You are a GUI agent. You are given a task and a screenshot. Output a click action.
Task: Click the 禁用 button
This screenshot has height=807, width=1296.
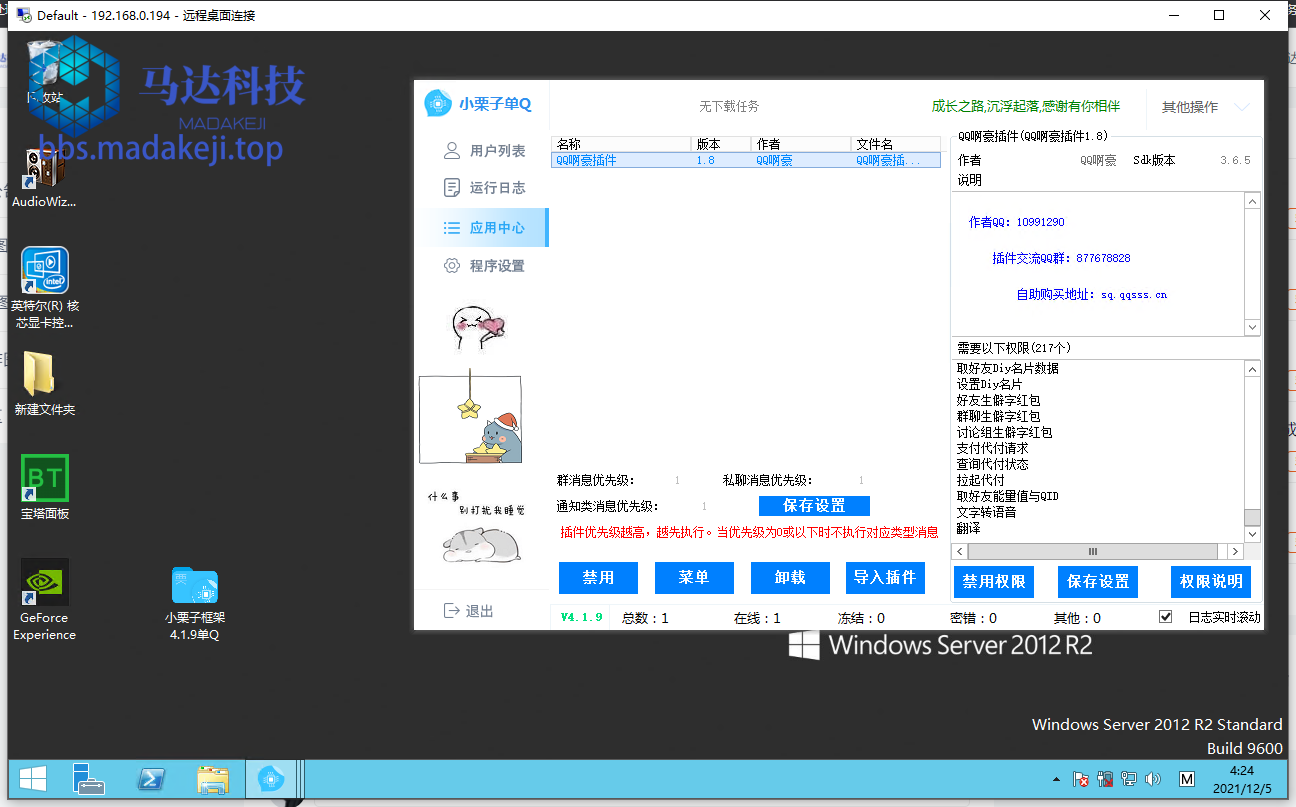point(598,578)
